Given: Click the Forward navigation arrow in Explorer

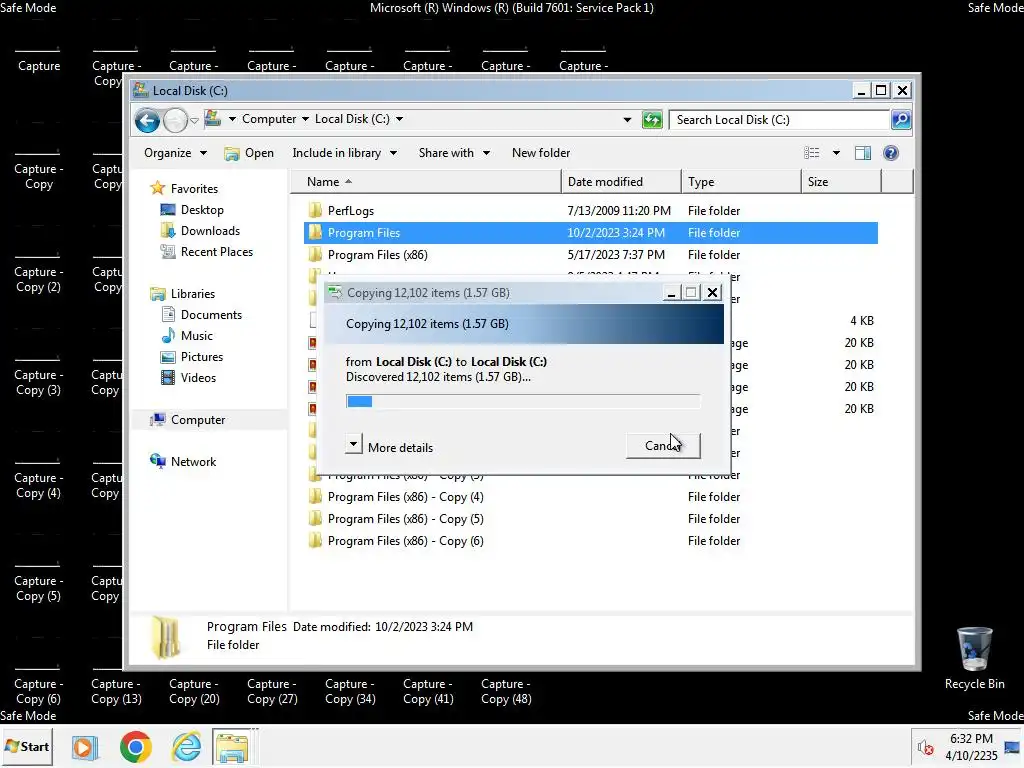Looking at the screenshot, I should (x=175, y=120).
